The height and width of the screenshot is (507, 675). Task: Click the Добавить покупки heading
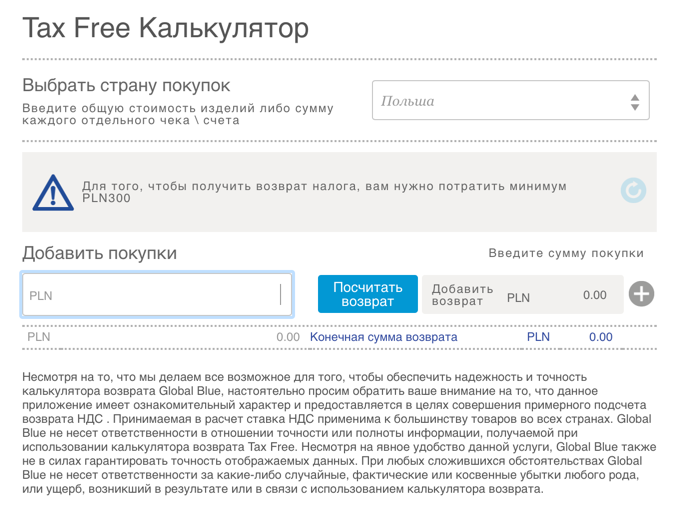coord(99,253)
